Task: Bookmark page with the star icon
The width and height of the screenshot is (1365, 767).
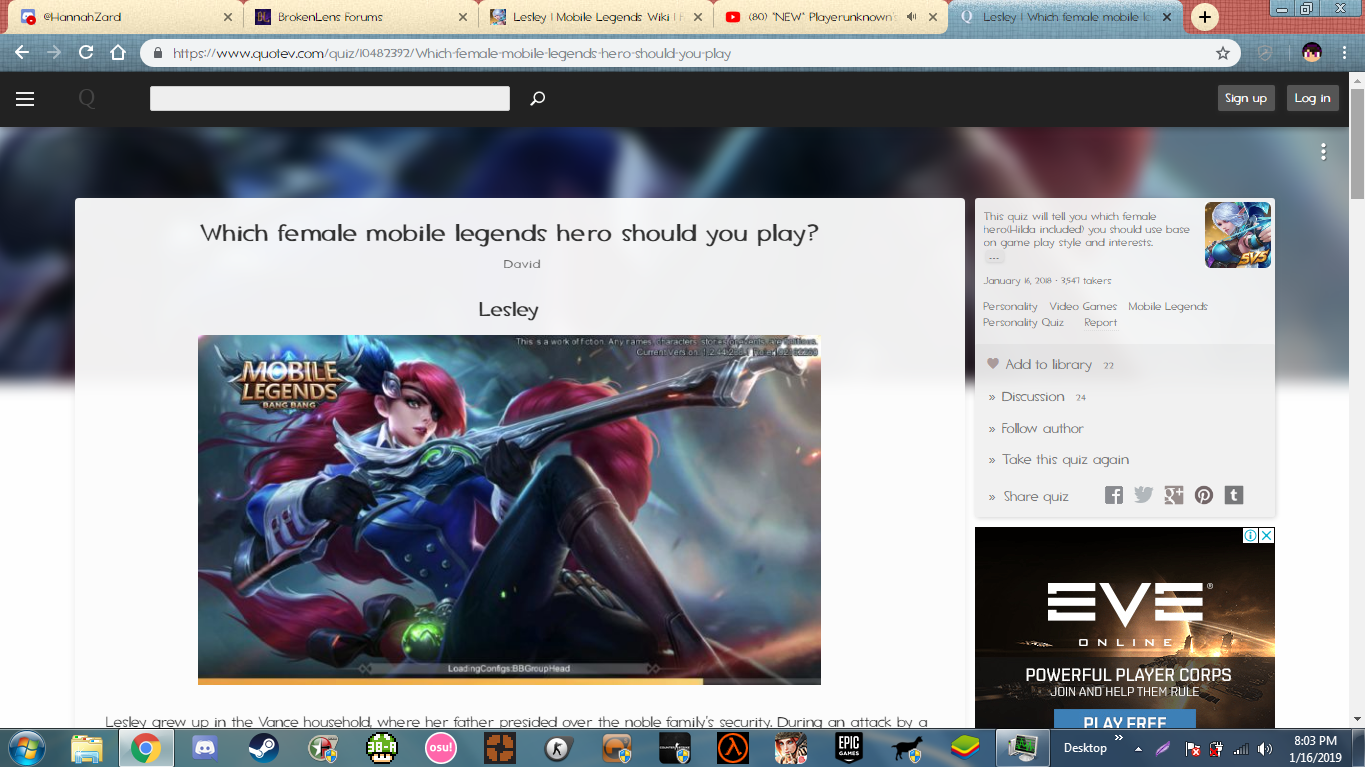Action: (1222, 53)
